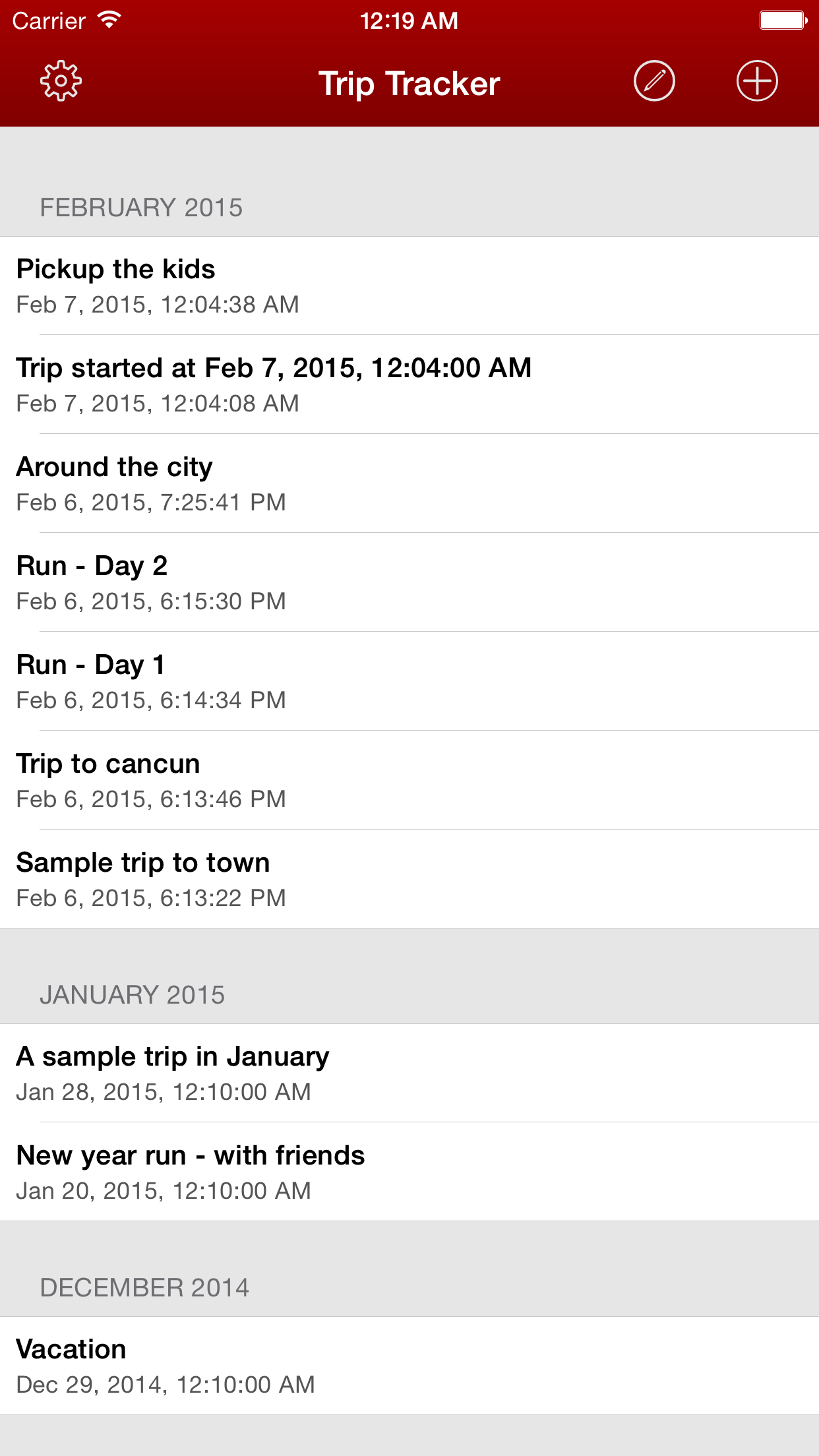Open "A sample trip in January"
819x1456 pixels.
pos(409,1073)
